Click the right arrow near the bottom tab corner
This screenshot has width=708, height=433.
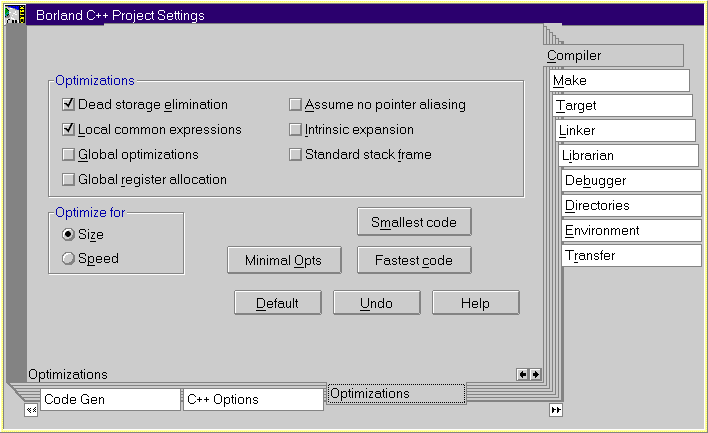(x=535, y=374)
